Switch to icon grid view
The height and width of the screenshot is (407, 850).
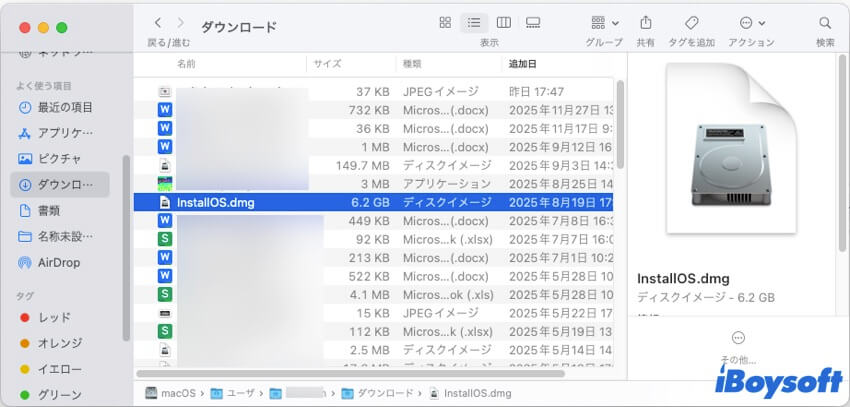445,22
